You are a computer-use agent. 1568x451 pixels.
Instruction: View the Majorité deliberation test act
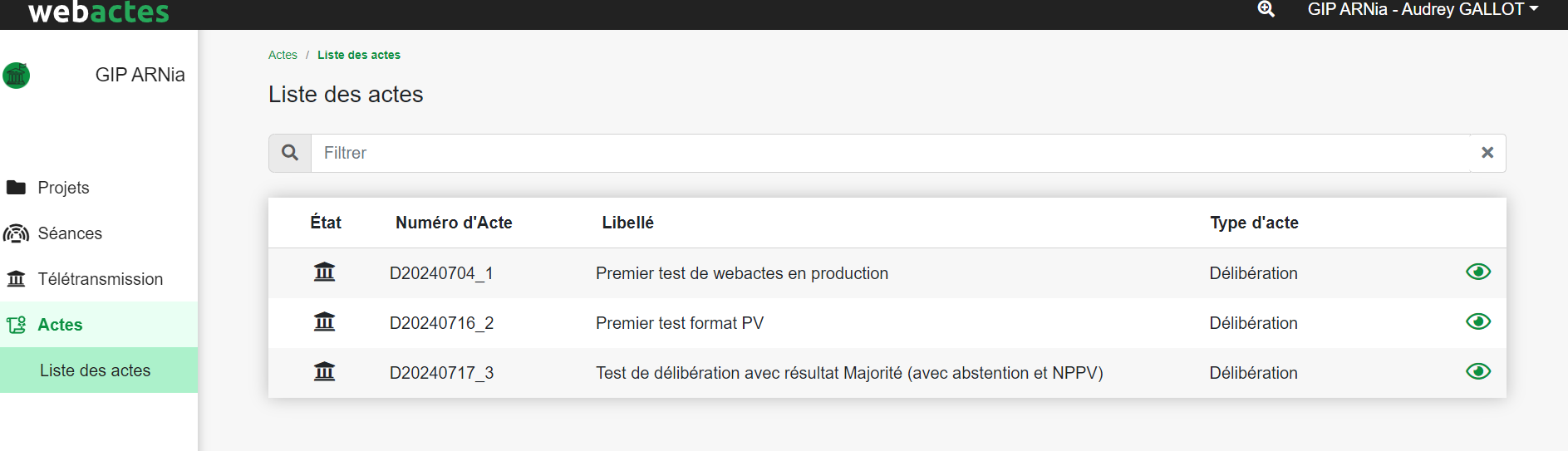(1477, 372)
